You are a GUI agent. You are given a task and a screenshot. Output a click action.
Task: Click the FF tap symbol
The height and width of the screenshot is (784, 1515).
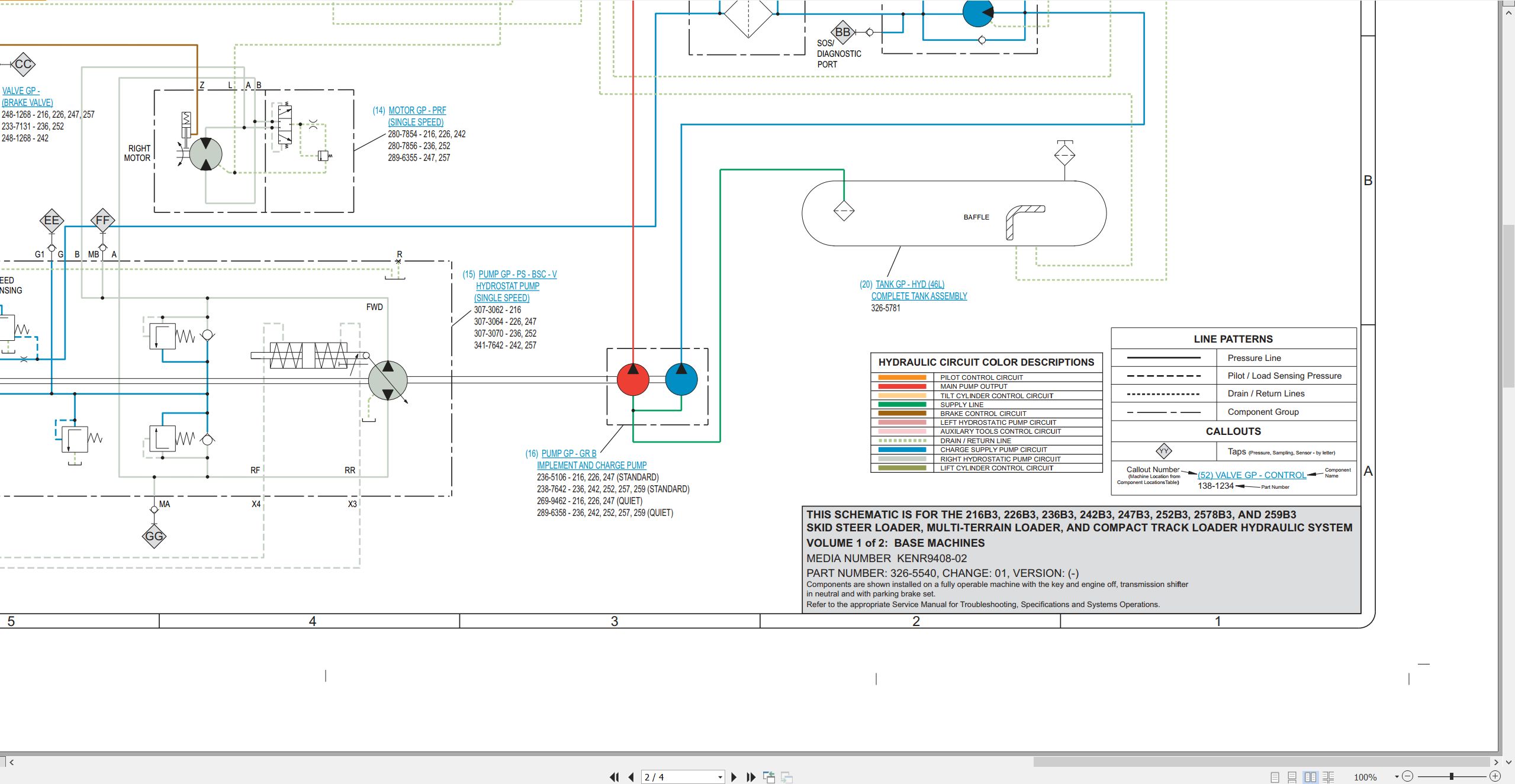point(102,220)
